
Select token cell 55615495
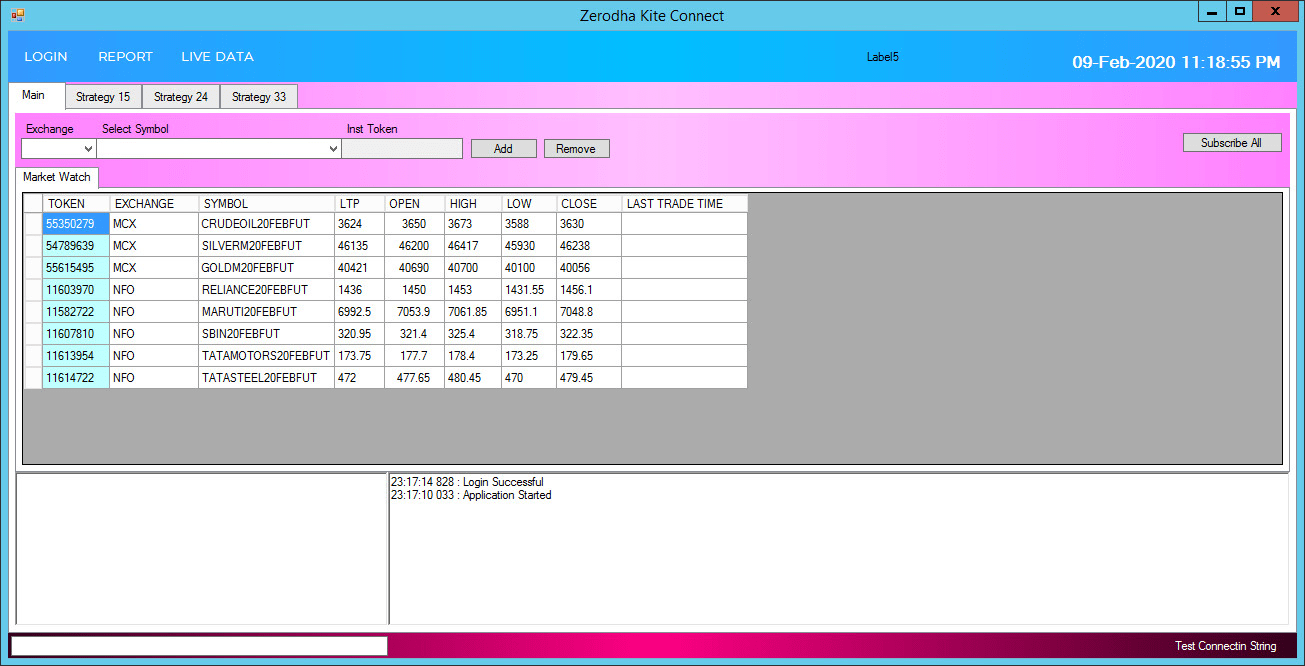[x=76, y=268]
